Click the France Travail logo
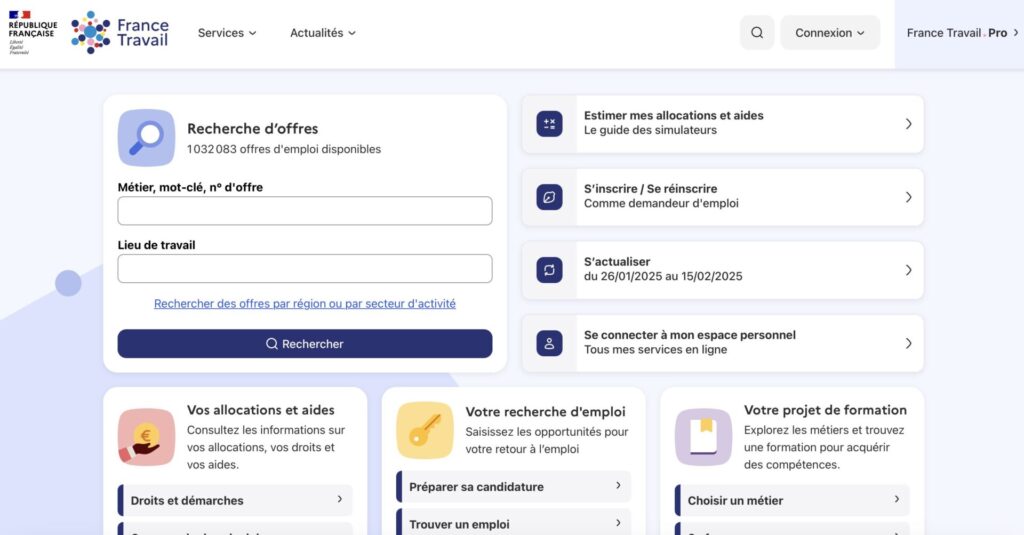 [120, 32]
